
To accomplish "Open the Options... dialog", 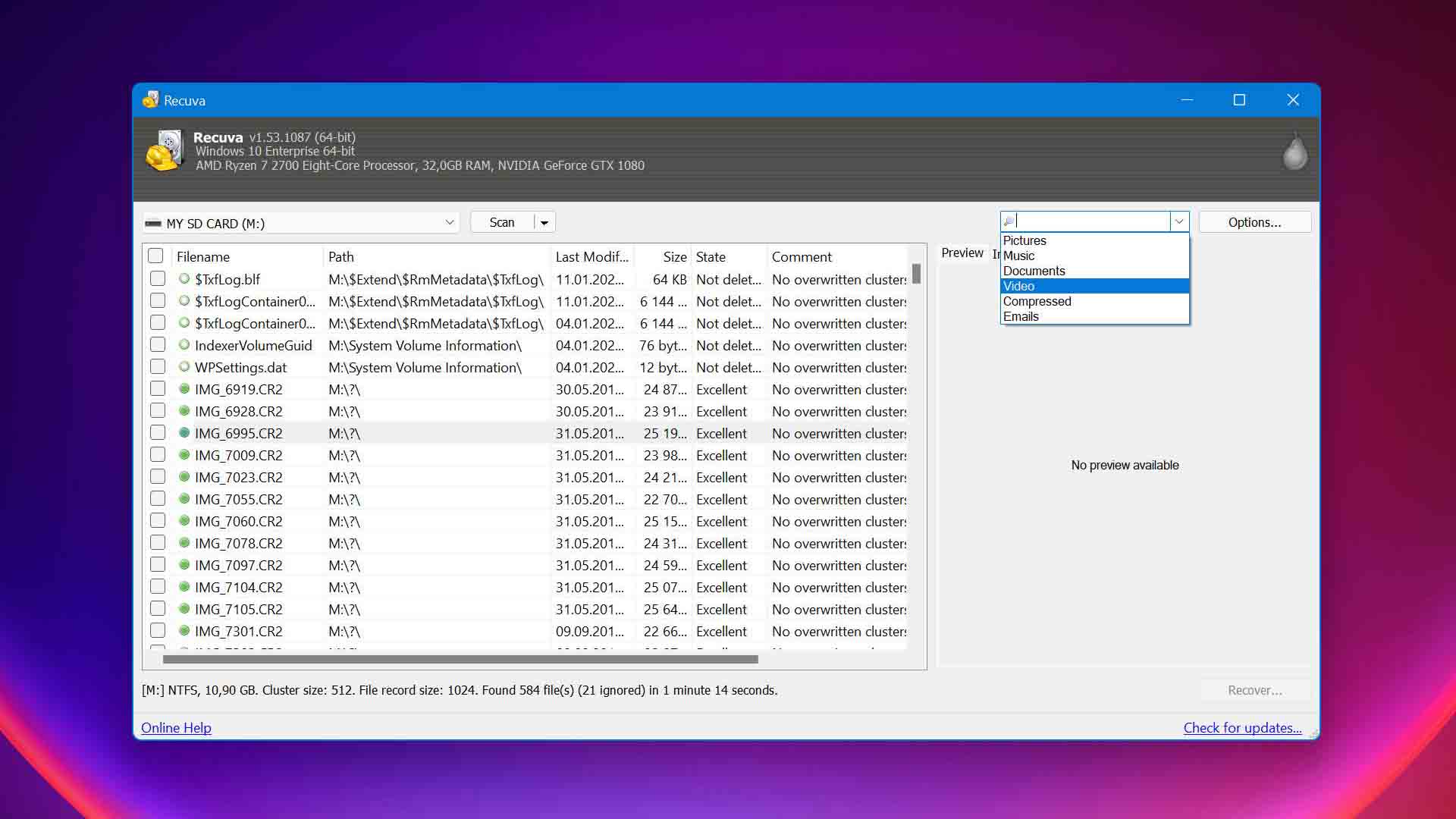I will click(1254, 222).
